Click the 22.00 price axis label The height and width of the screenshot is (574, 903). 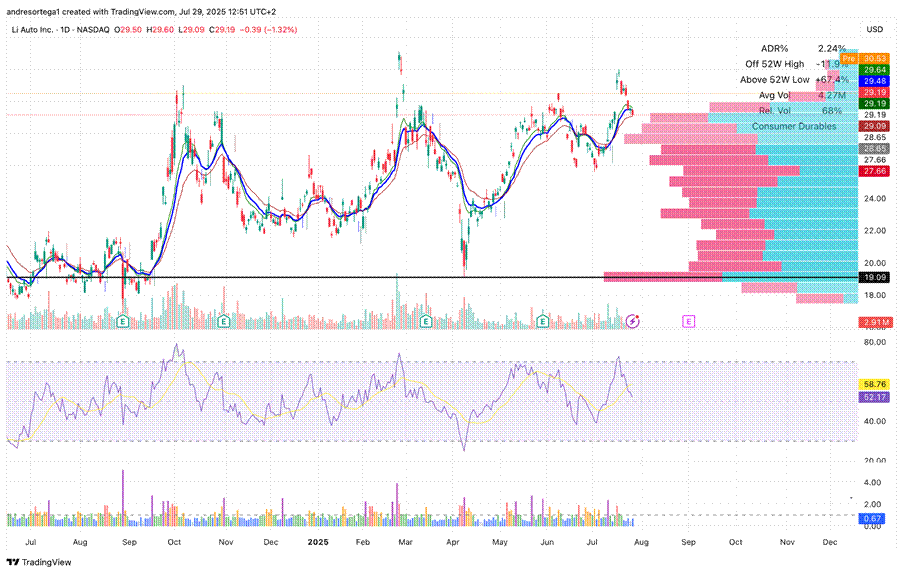[x=874, y=231]
